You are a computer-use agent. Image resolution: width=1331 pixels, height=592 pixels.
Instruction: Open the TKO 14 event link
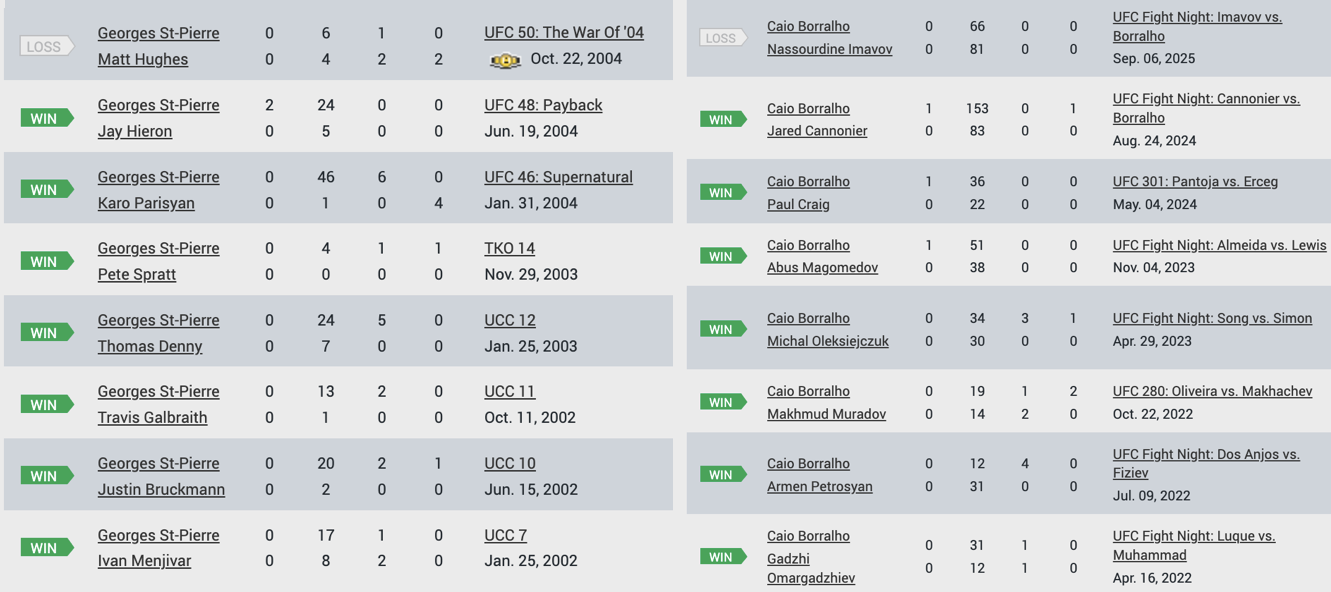[509, 248]
